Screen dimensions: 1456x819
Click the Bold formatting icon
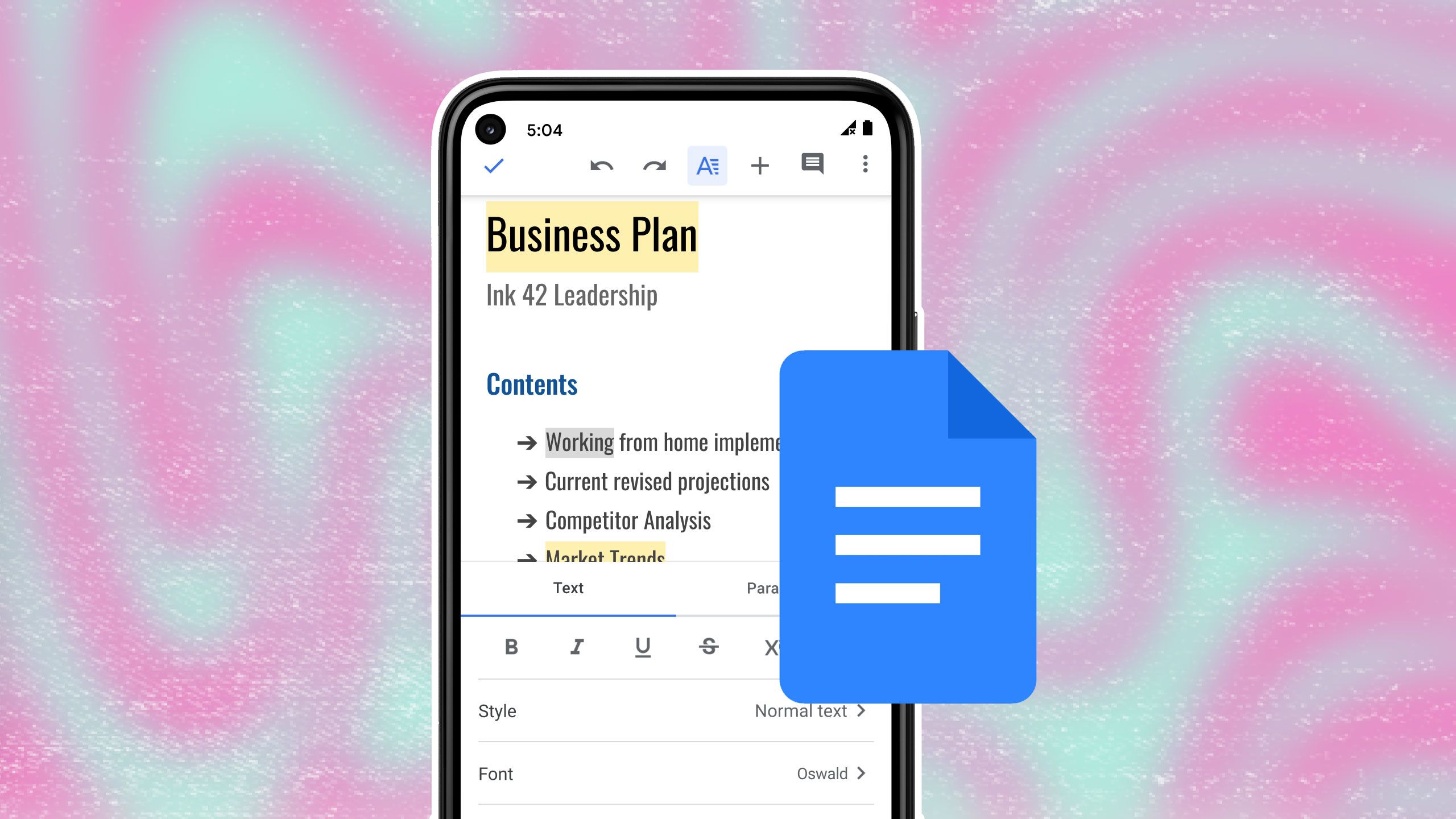tap(511, 644)
